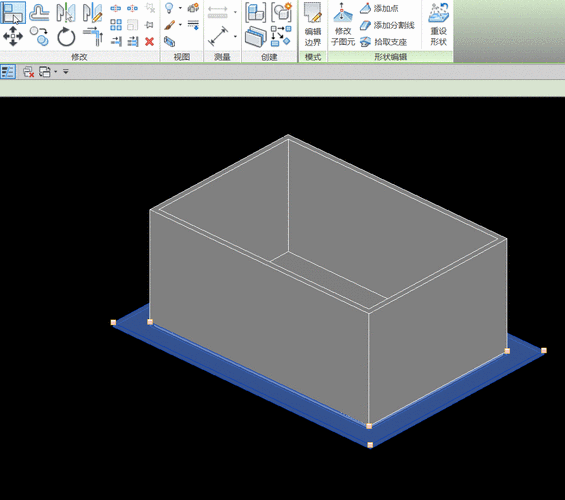Viewport: 565px width, 500px height.
Task: Click 重设形状 Reset Shape button
Action: pos(439,24)
